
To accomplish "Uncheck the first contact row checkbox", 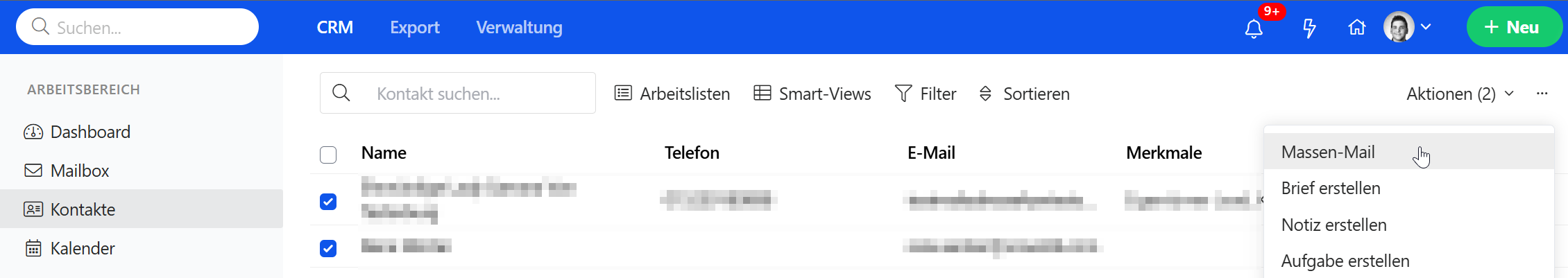I will [x=328, y=202].
